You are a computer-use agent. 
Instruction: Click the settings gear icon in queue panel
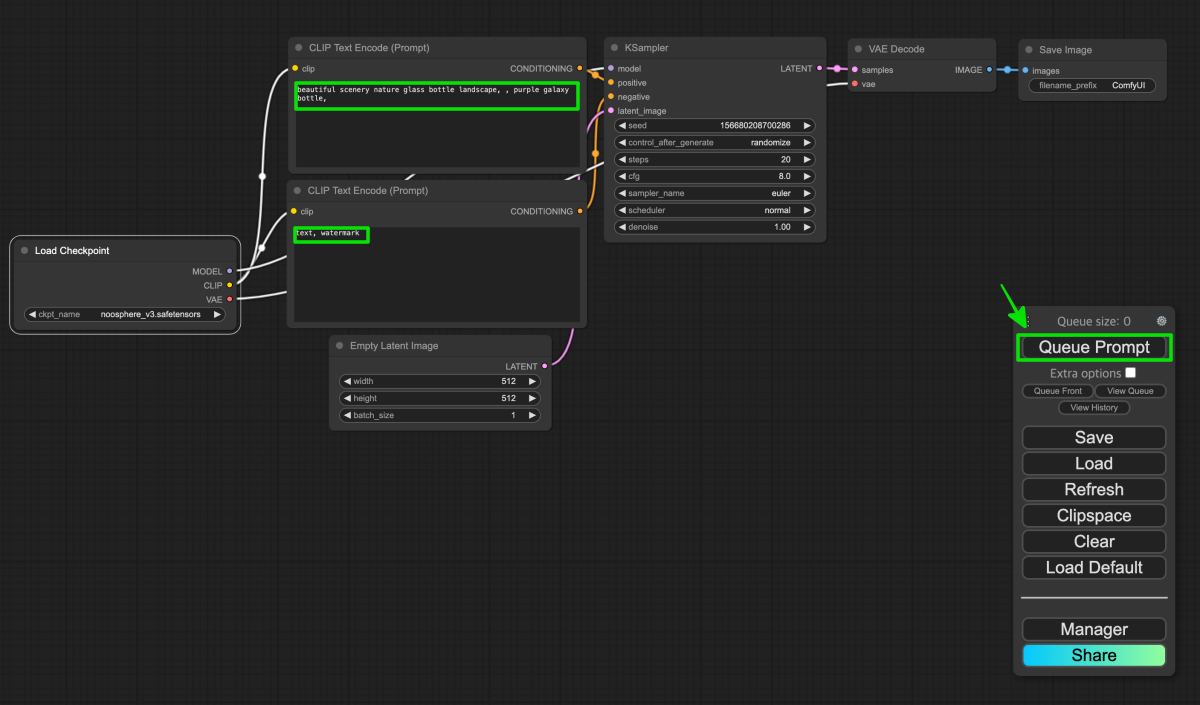point(1161,321)
